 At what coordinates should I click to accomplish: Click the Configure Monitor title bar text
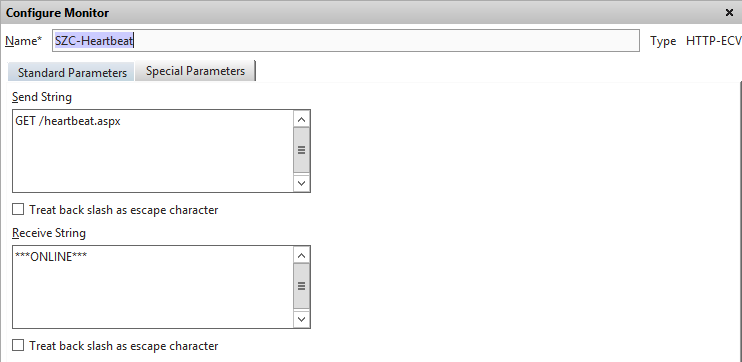tap(57, 13)
